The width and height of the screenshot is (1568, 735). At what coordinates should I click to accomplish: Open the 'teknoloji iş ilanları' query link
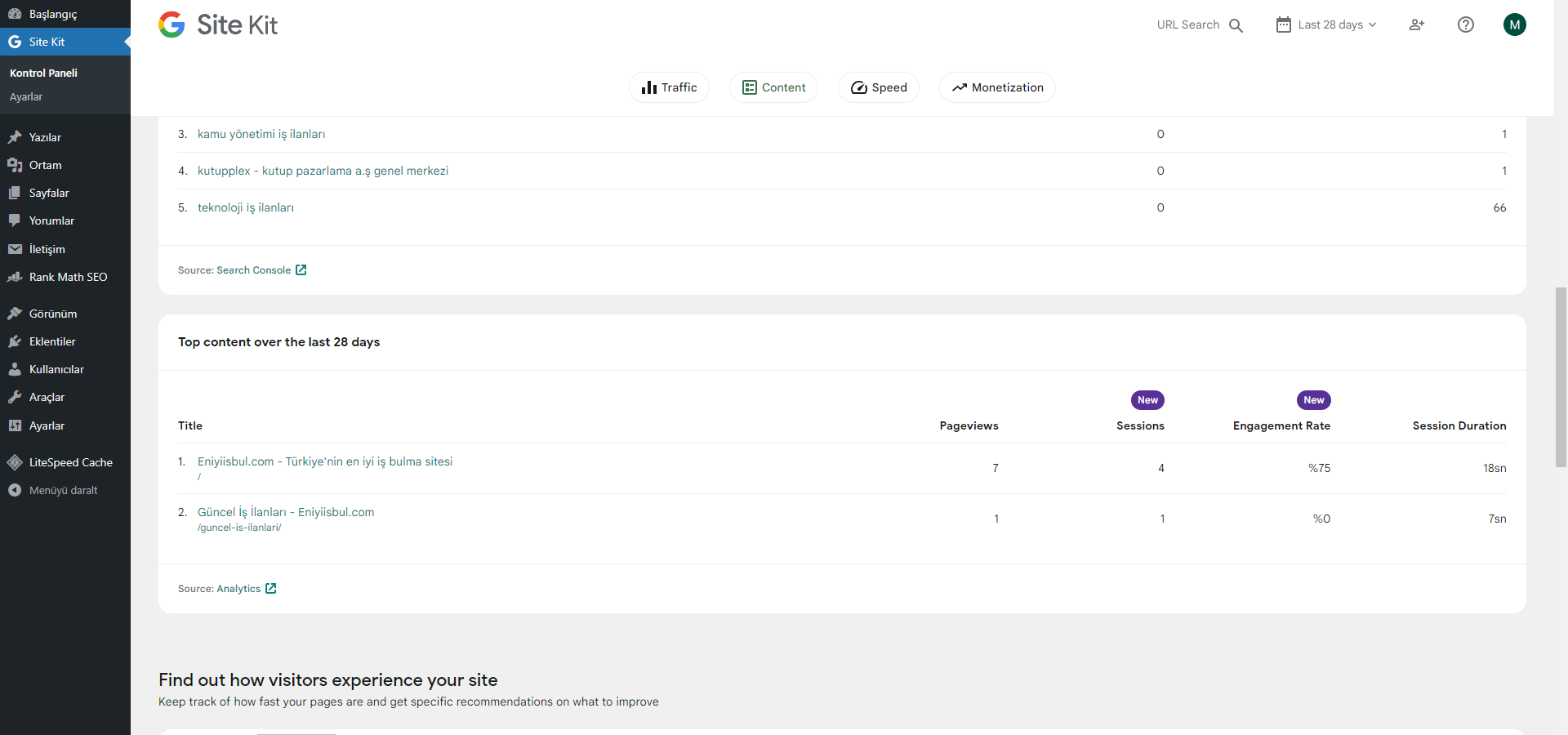point(246,207)
